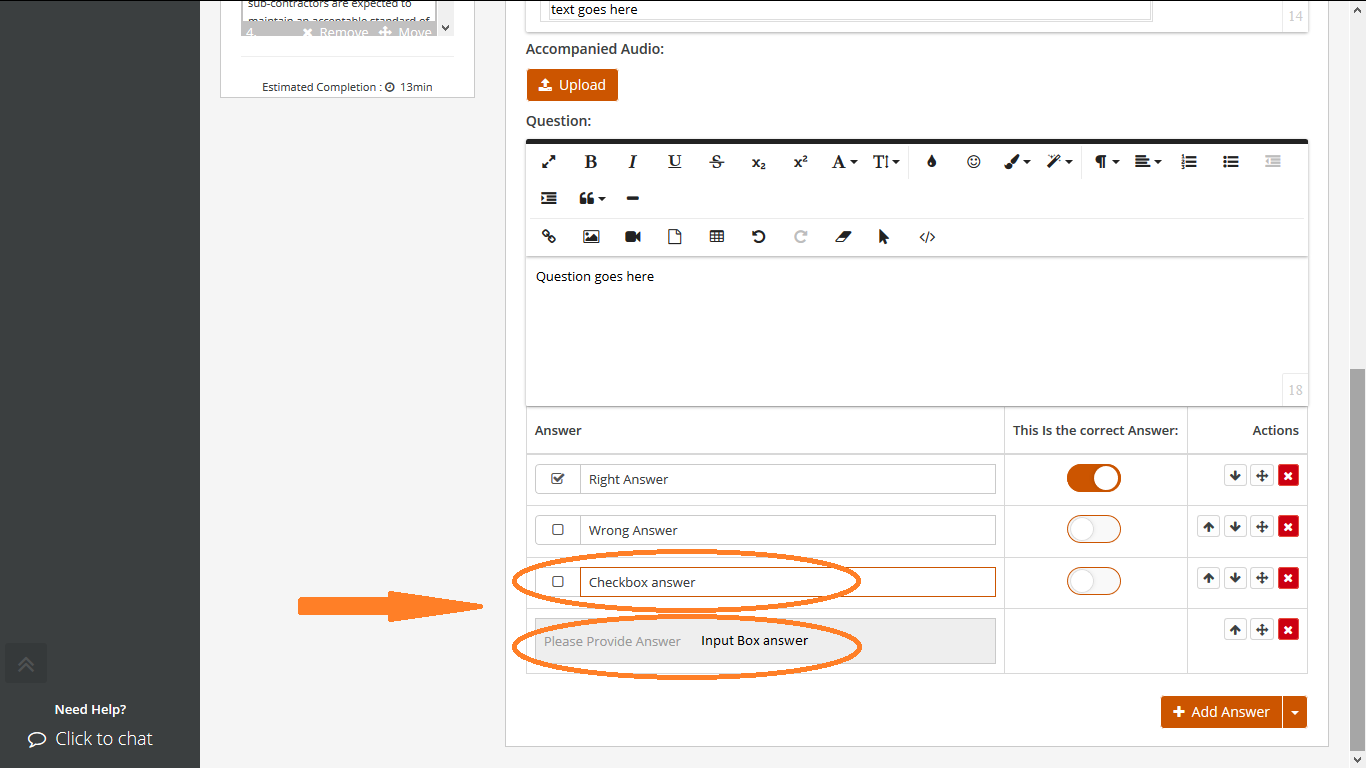Open the text alignment menu
Viewport: 1366px width, 768px height.
(x=1147, y=161)
